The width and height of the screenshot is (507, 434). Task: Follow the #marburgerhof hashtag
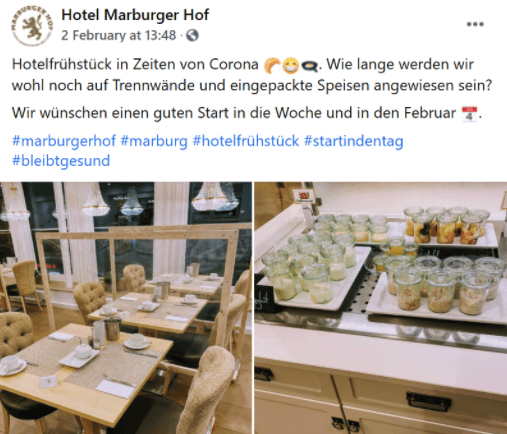click(x=64, y=141)
